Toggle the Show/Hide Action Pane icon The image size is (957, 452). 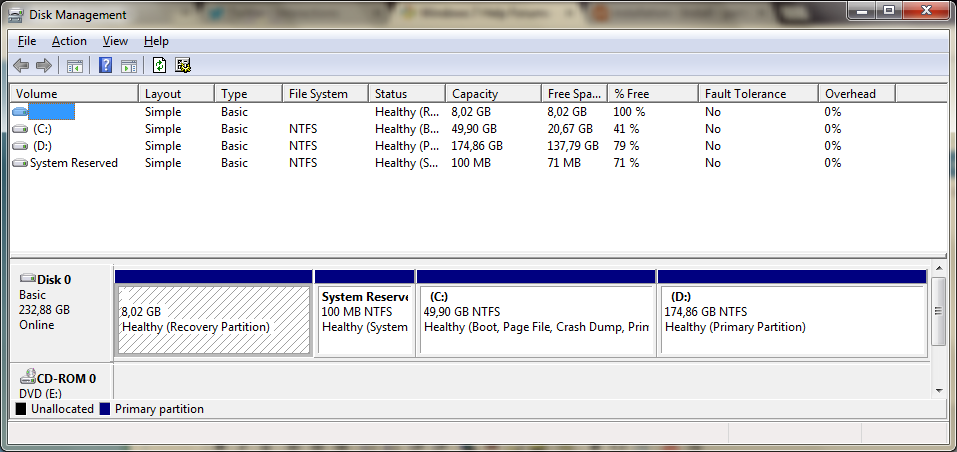click(x=129, y=66)
